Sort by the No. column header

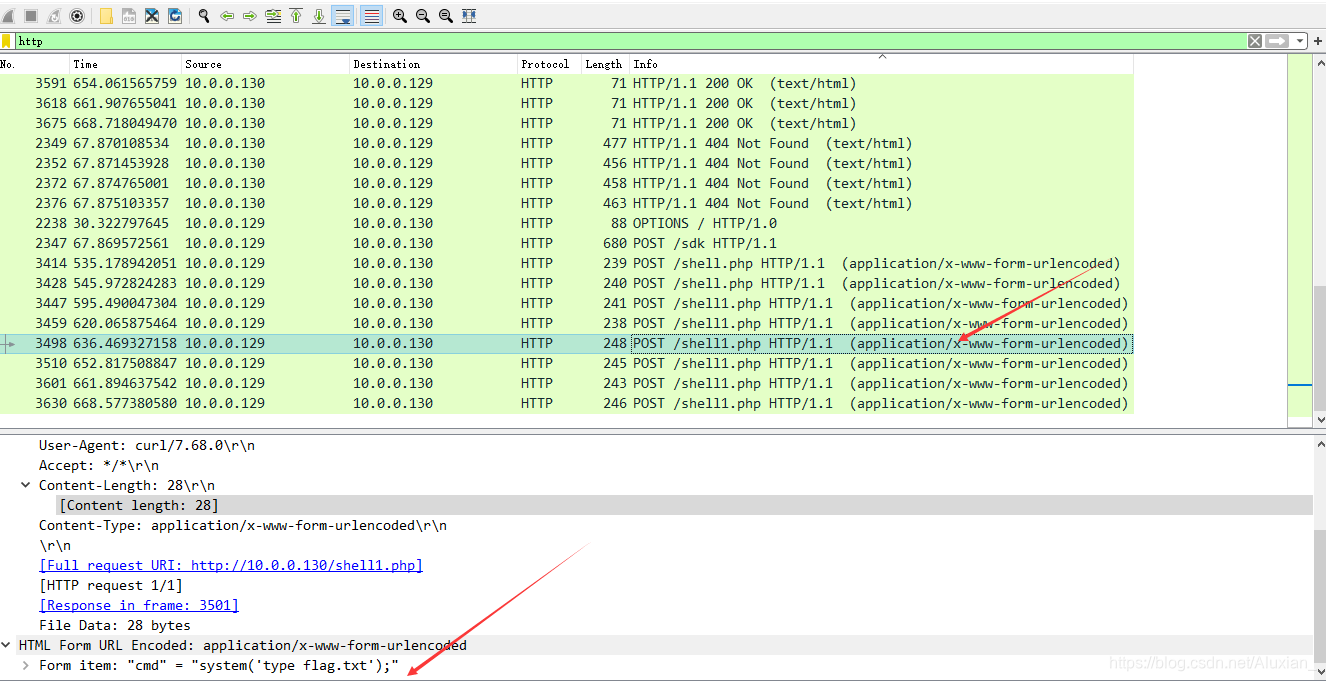(35, 64)
